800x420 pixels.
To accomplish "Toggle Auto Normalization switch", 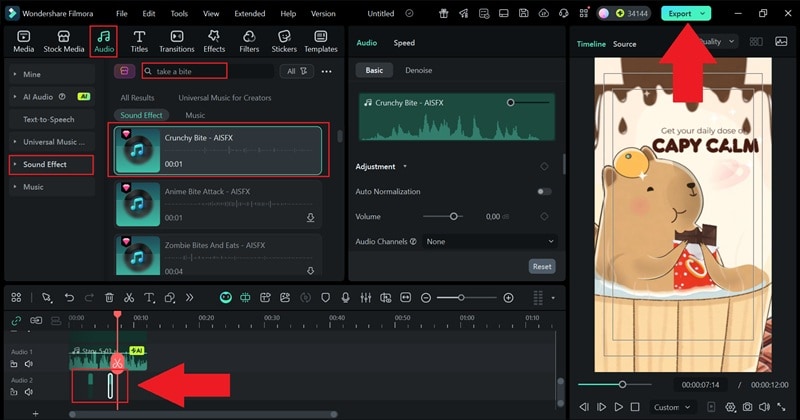I will click(x=544, y=191).
